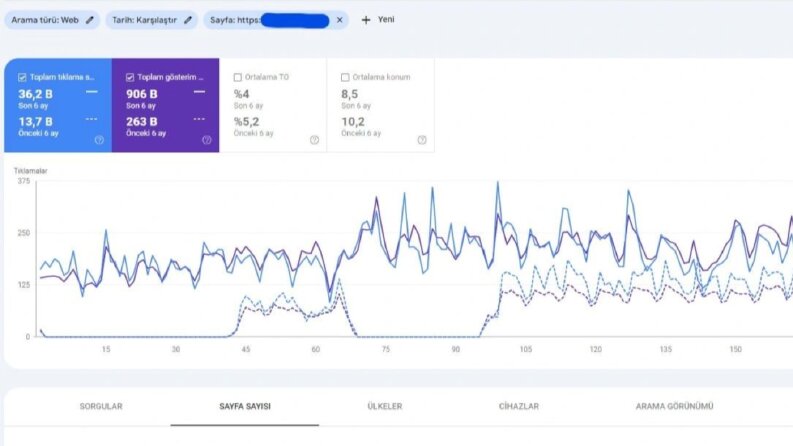This screenshot has height=446, width=793.
Task: Click the 250 y-axis label
Action: pos(24,233)
